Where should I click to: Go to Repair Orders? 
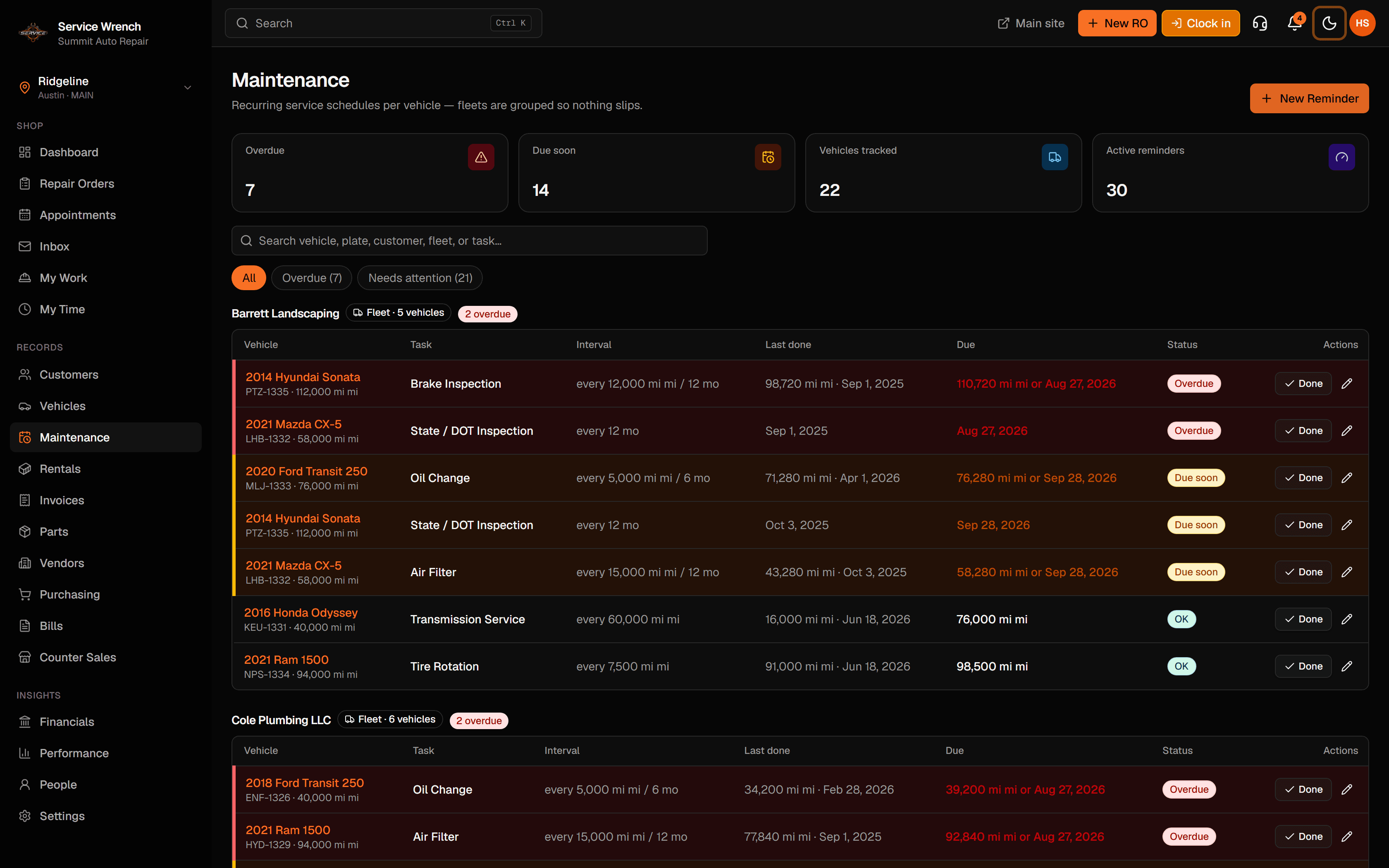tap(105, 184)
